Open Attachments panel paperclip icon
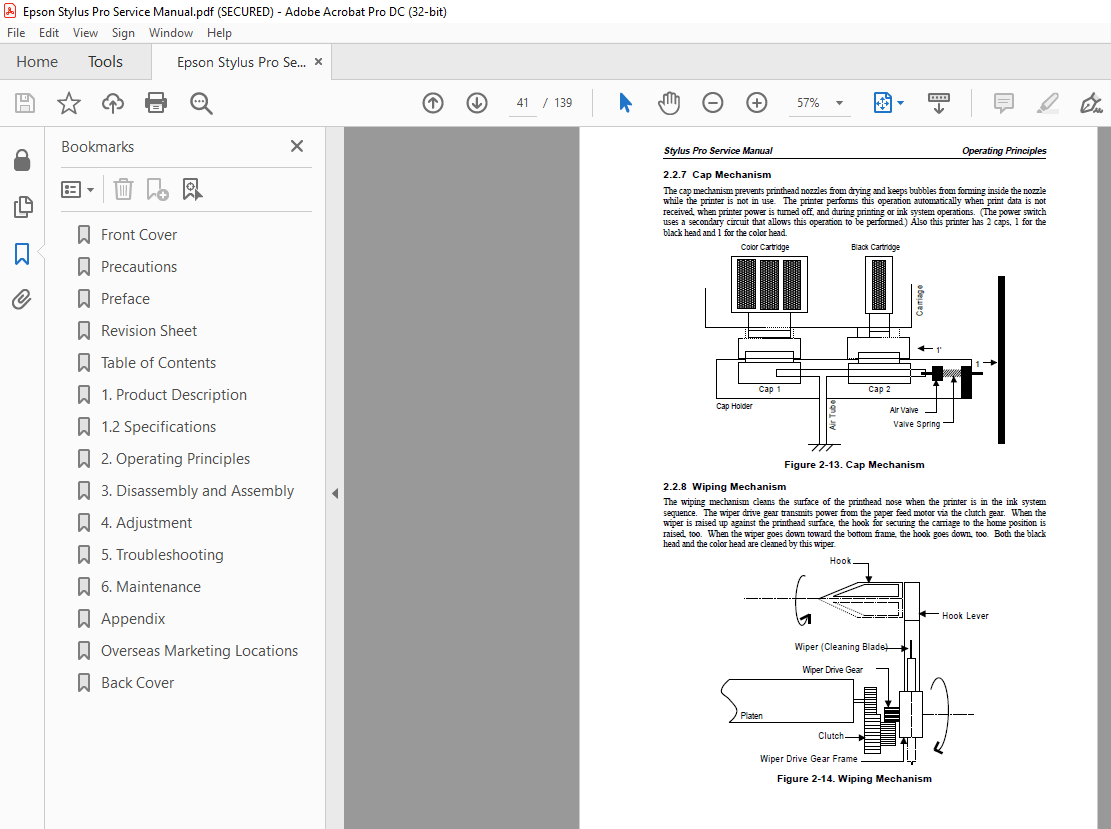1111x829 pixels. click(22, 299)
